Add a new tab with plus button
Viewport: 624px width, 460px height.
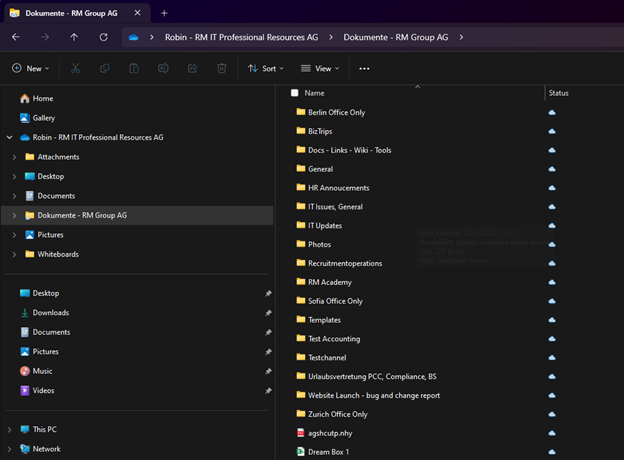(164, 13)
